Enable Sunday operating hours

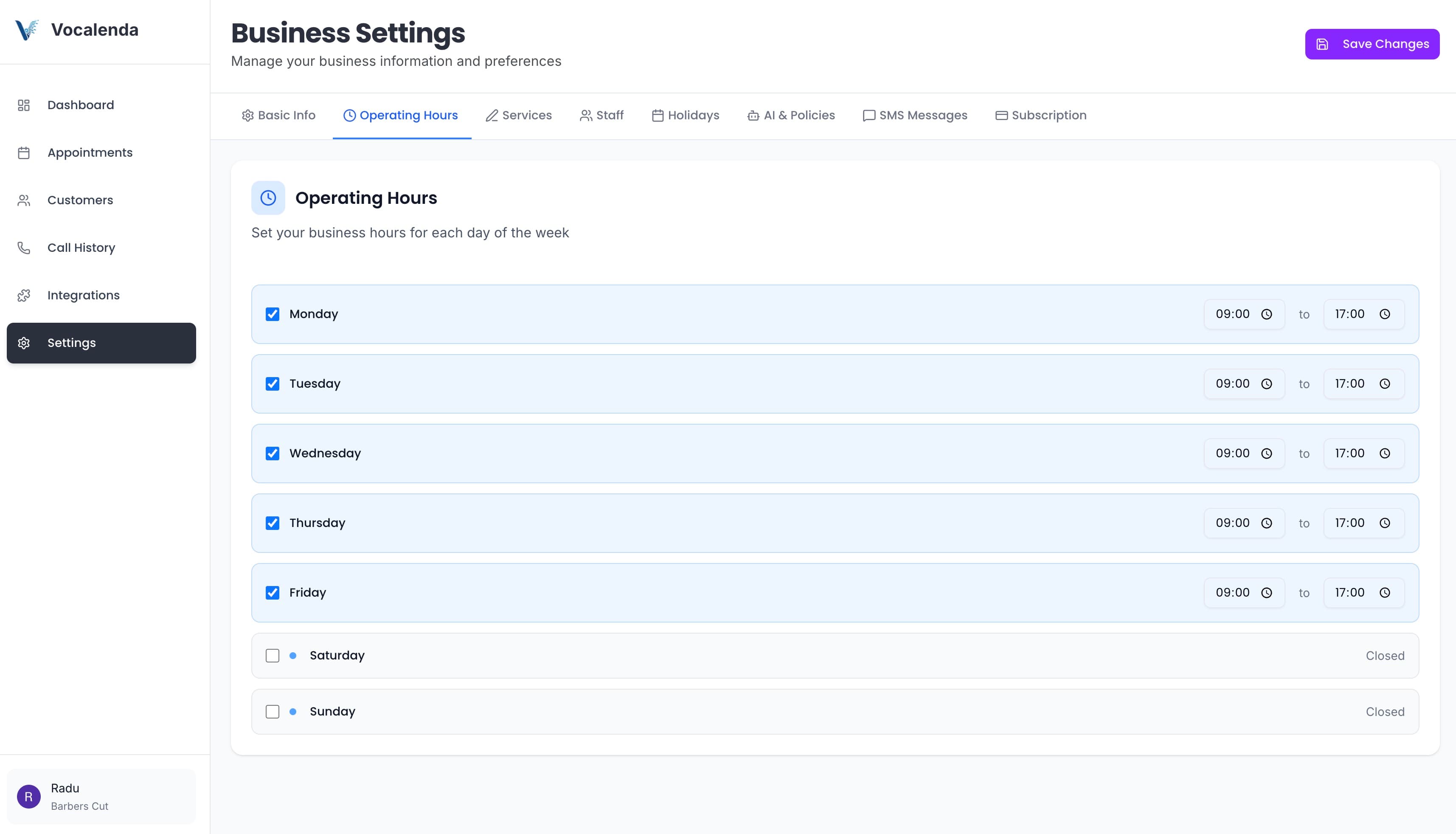tap(272, 711)
